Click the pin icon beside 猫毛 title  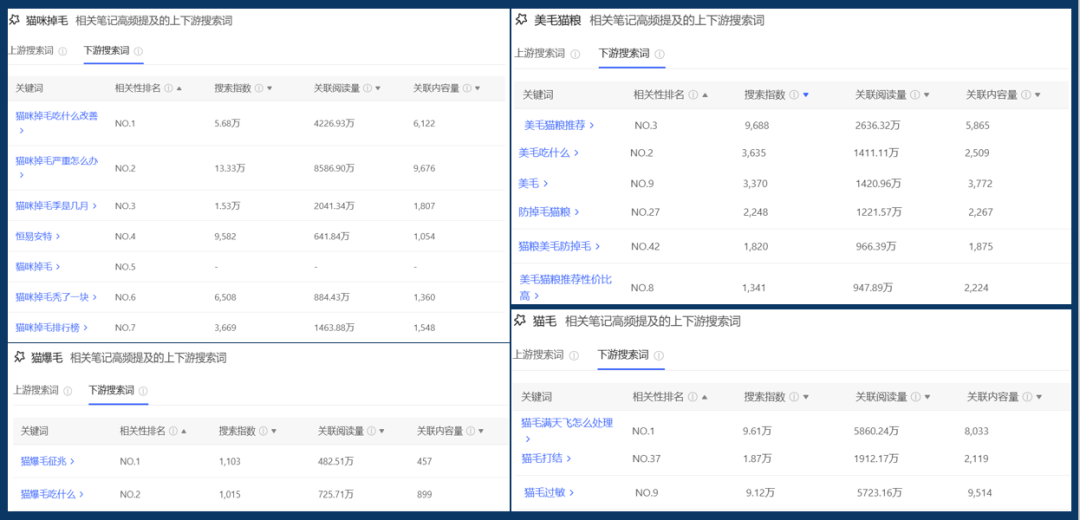point(520,320)
